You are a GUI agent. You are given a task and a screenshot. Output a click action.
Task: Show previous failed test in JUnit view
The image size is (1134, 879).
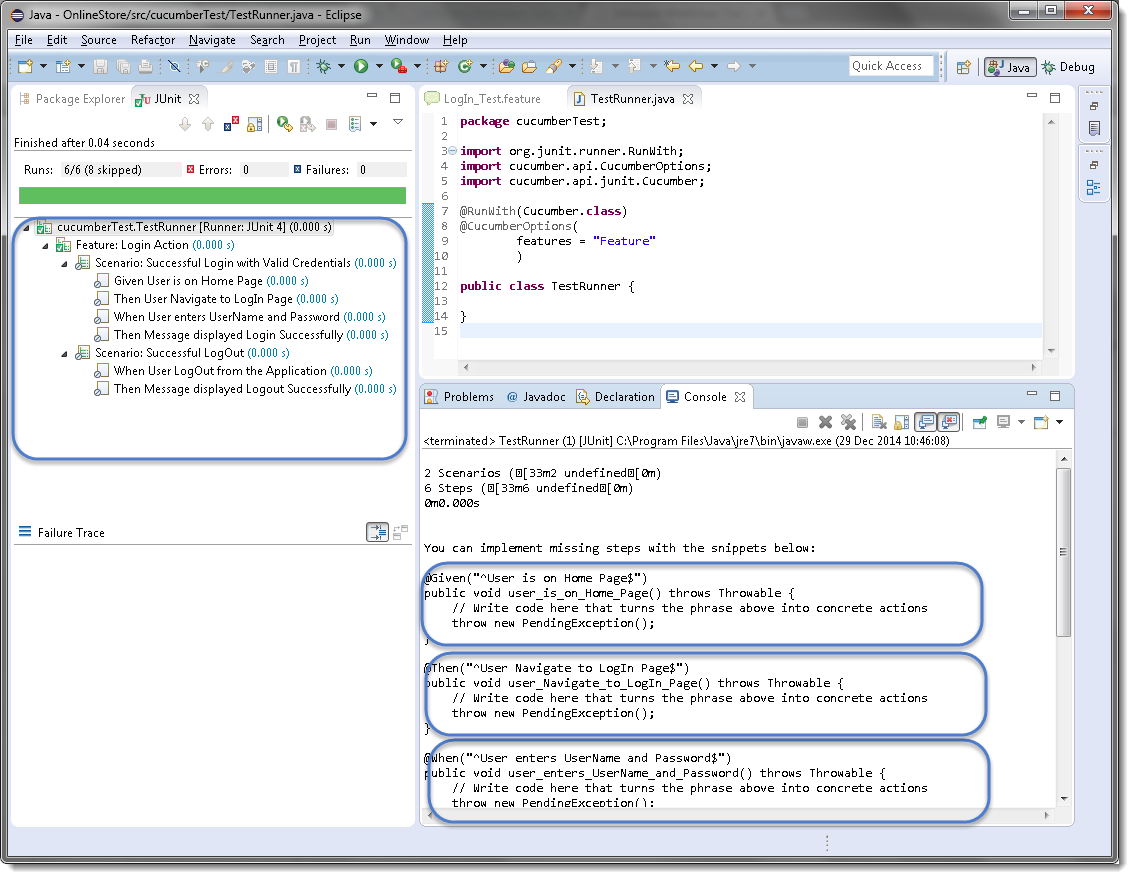208,124
